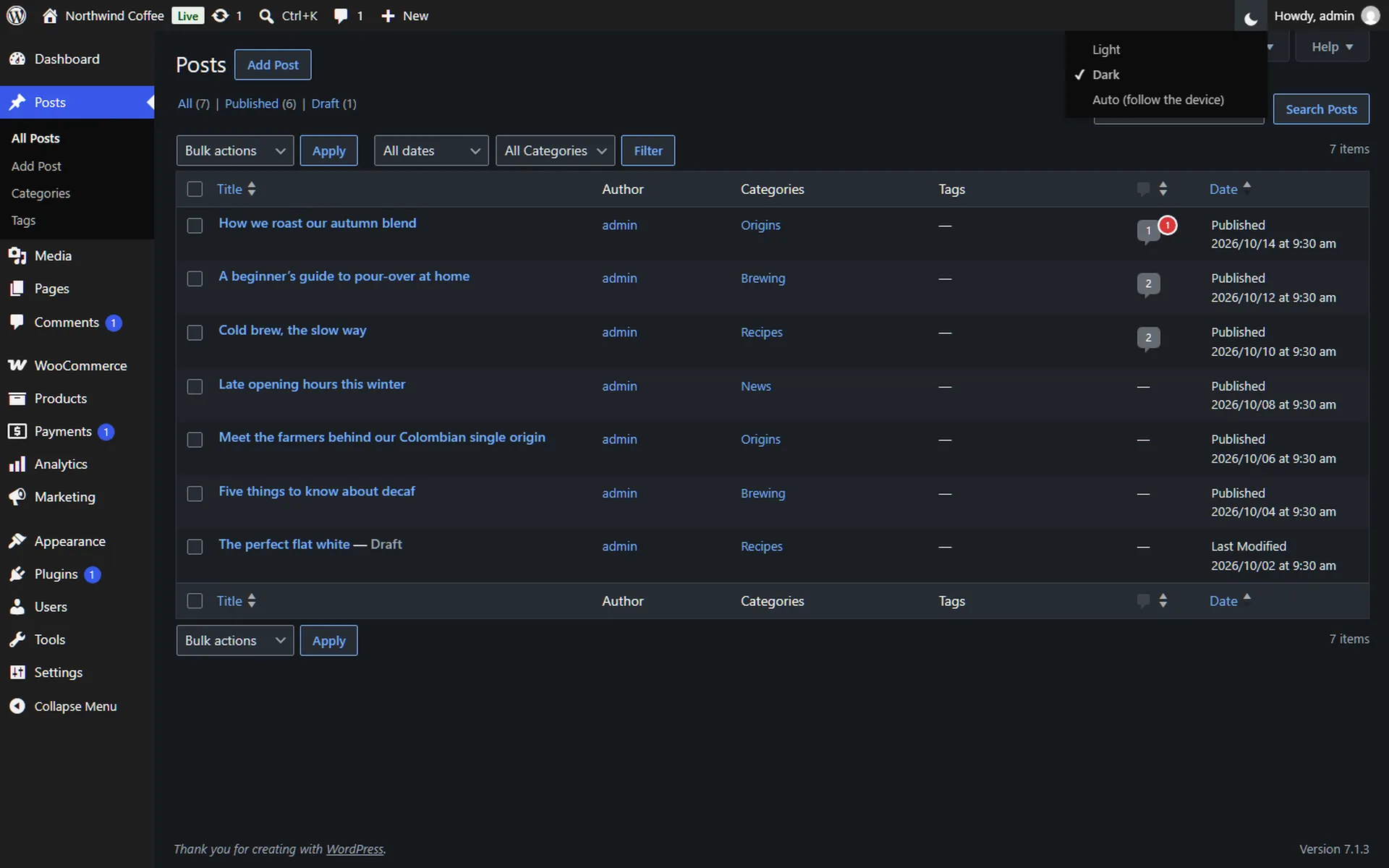Select 'Five things to know about decaf' checkbox
Screen dimensions: 1389x868
coord(195,494)
